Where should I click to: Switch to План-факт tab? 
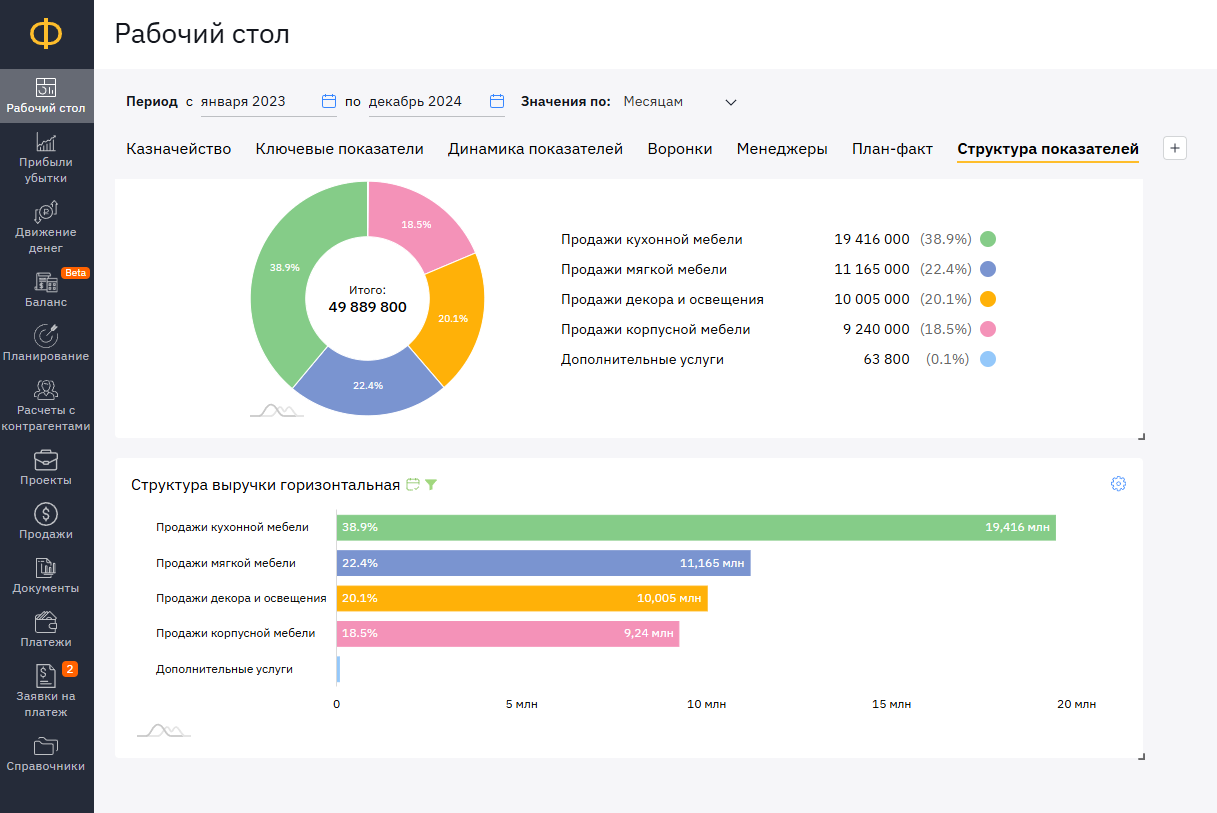click(893, 149)
